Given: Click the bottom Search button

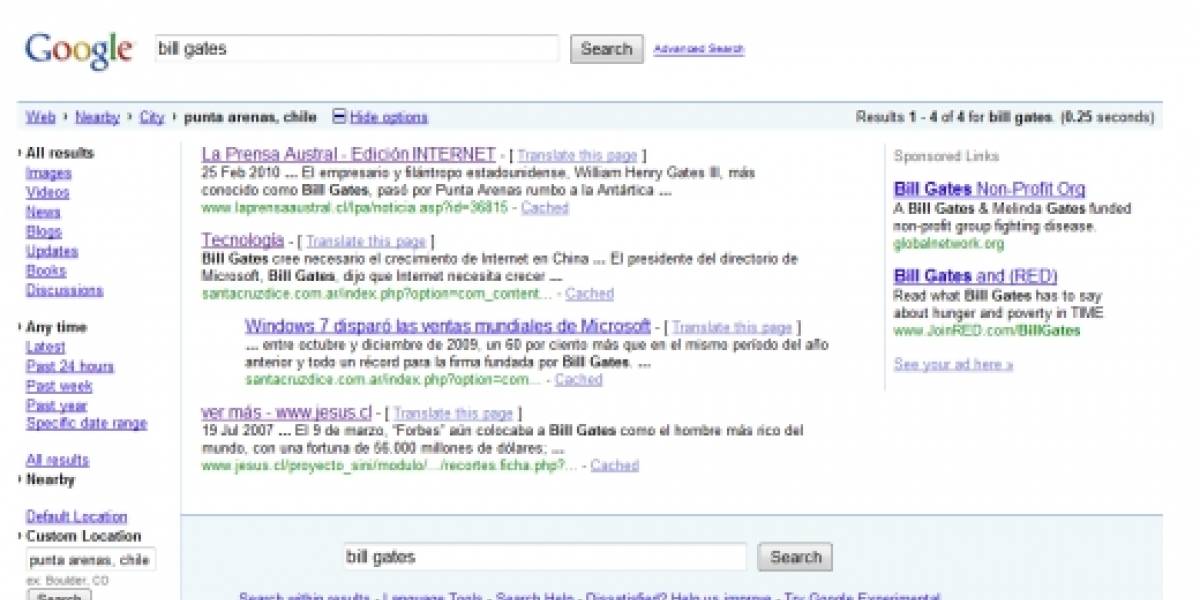Looking at the screenshot, I should (x=795, y=557).
